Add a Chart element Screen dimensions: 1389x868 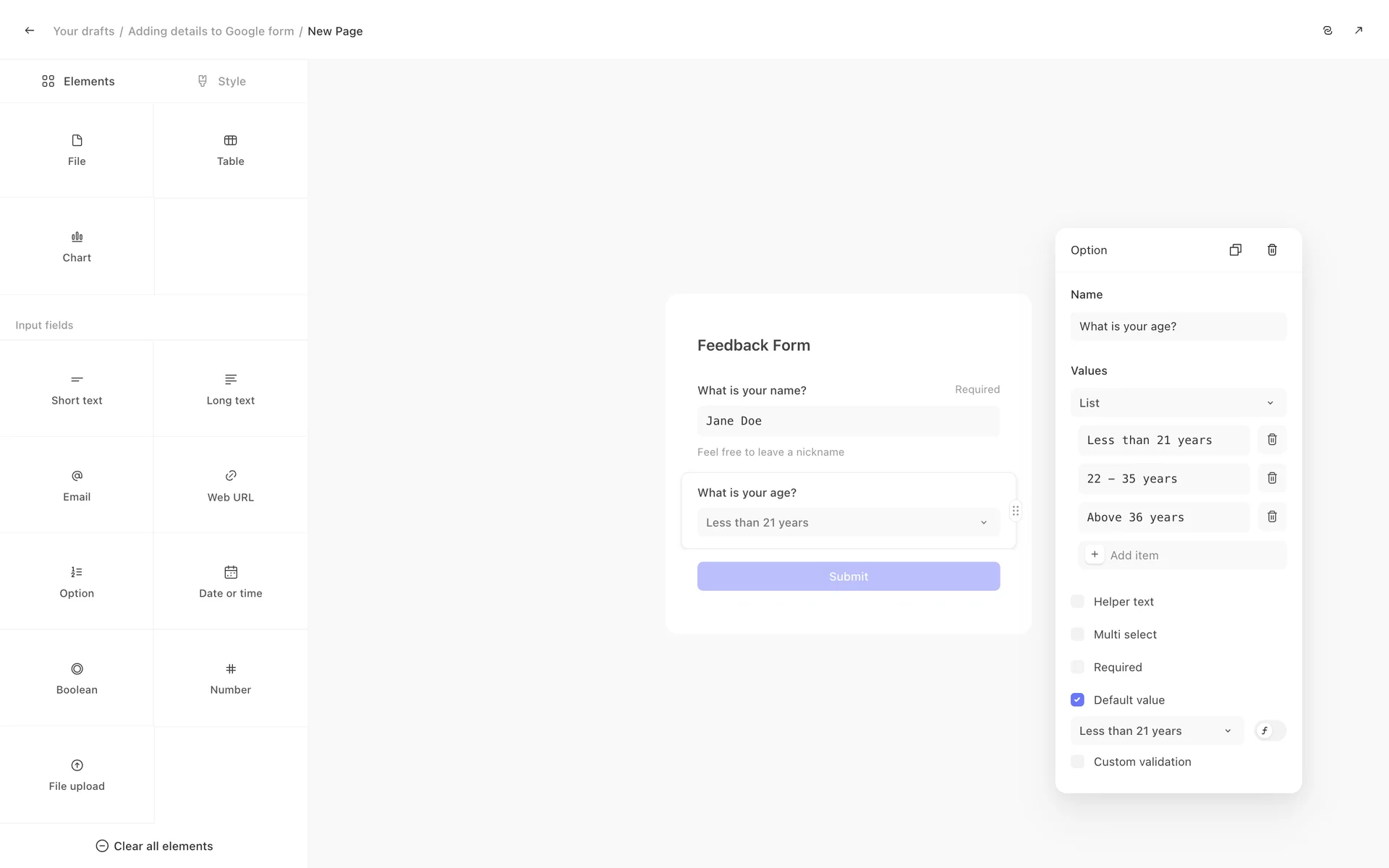pos(77,247)
